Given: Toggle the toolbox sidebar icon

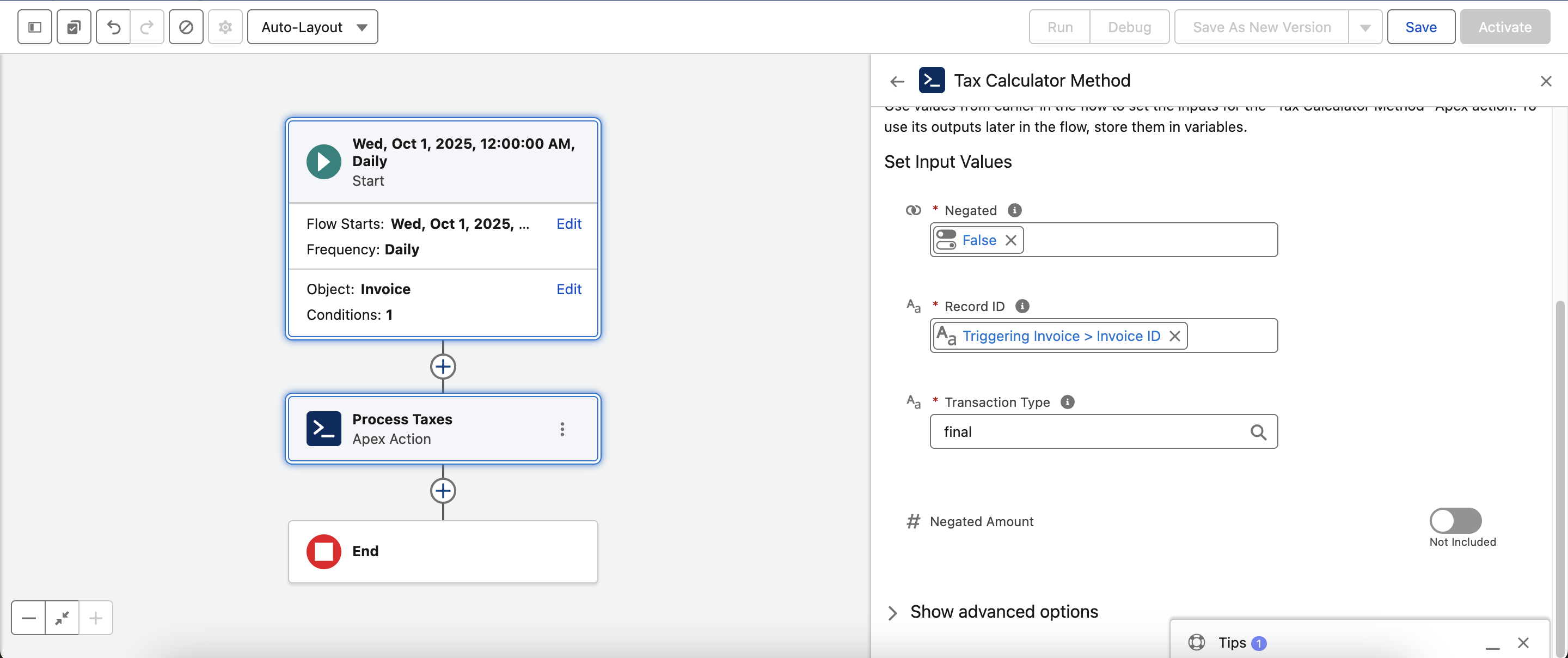Looking at the screenshot, I should pos(35,27).
